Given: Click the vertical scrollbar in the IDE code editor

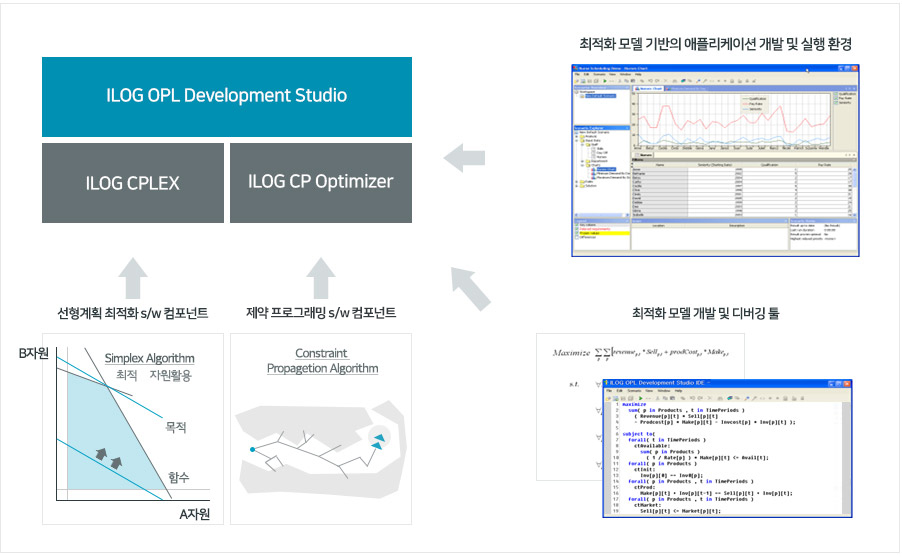Looking at the screenshot, I should coord(846,457).
